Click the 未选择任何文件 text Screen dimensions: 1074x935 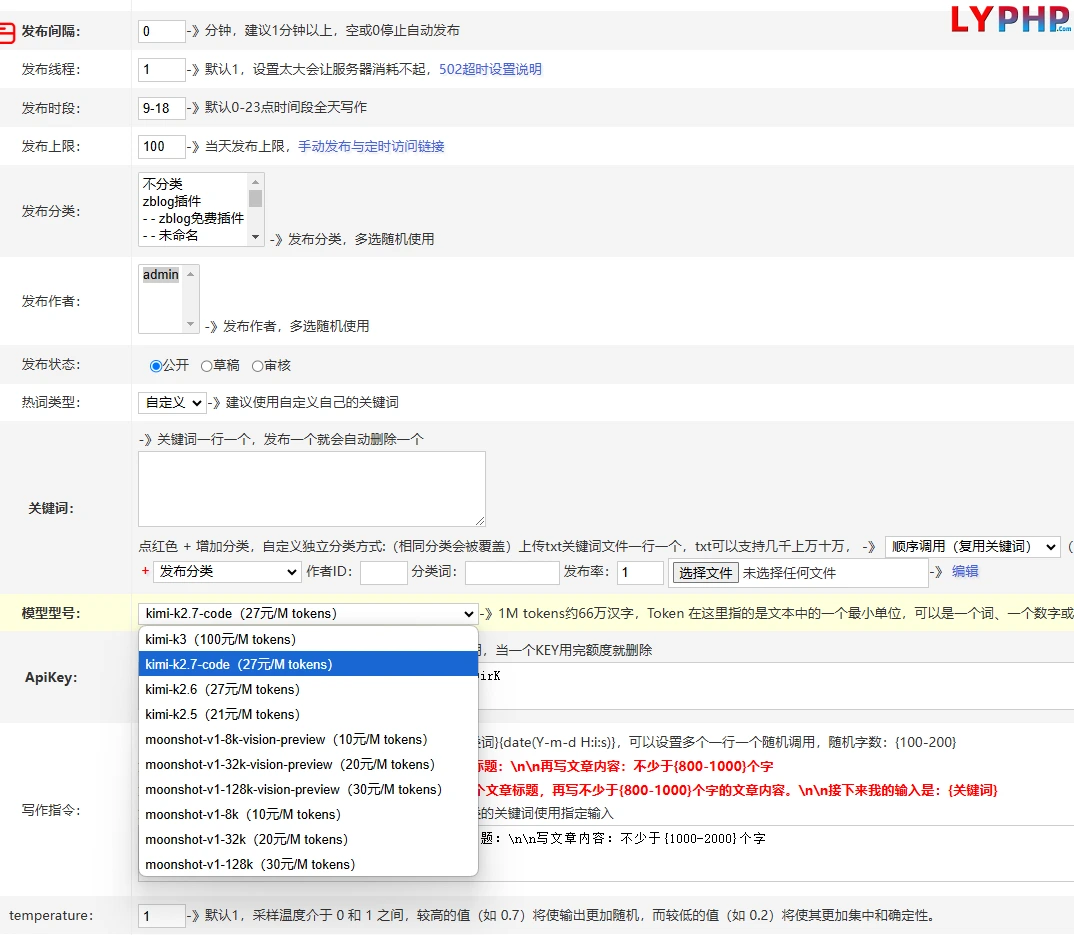789,573
